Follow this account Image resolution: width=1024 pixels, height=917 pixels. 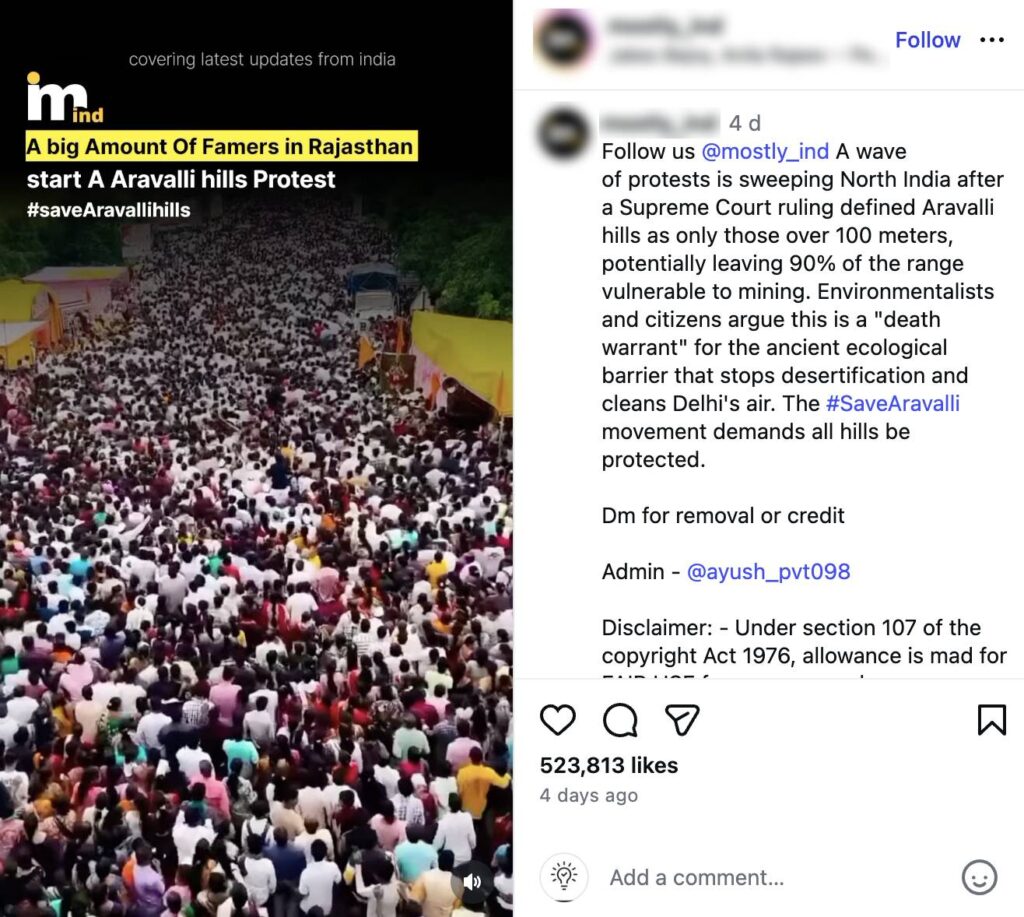(927, 40)
